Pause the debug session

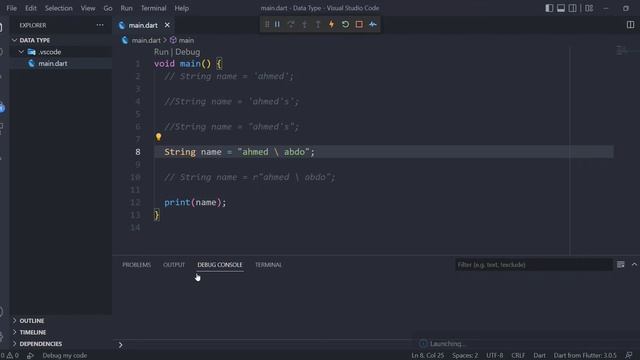tap(278, 24)
